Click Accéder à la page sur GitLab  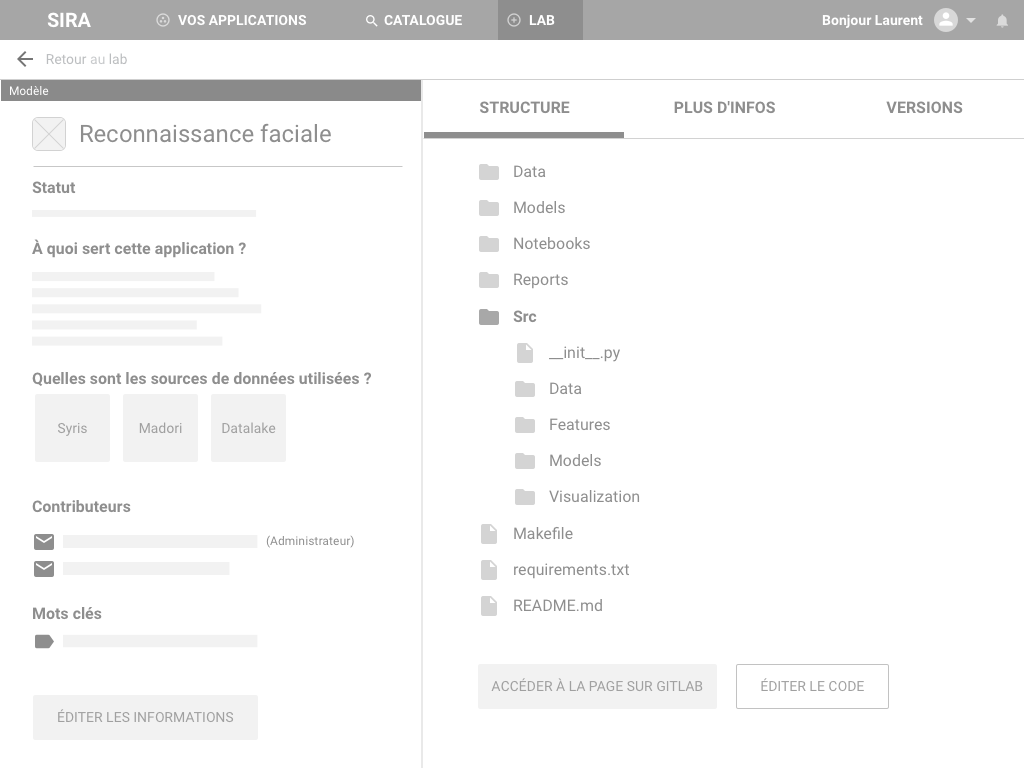pyautogui.click(x=597, y=686)
